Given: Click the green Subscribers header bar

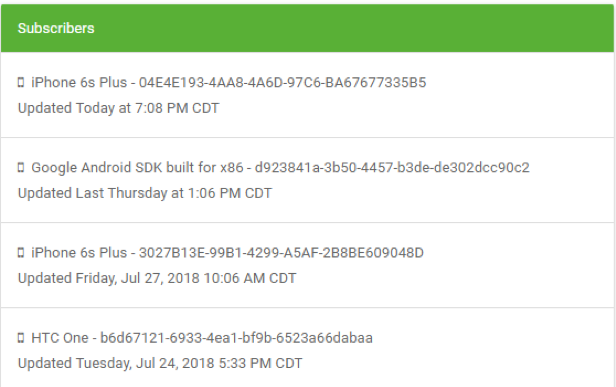Looking at the screenshot, I should point(307,28).
